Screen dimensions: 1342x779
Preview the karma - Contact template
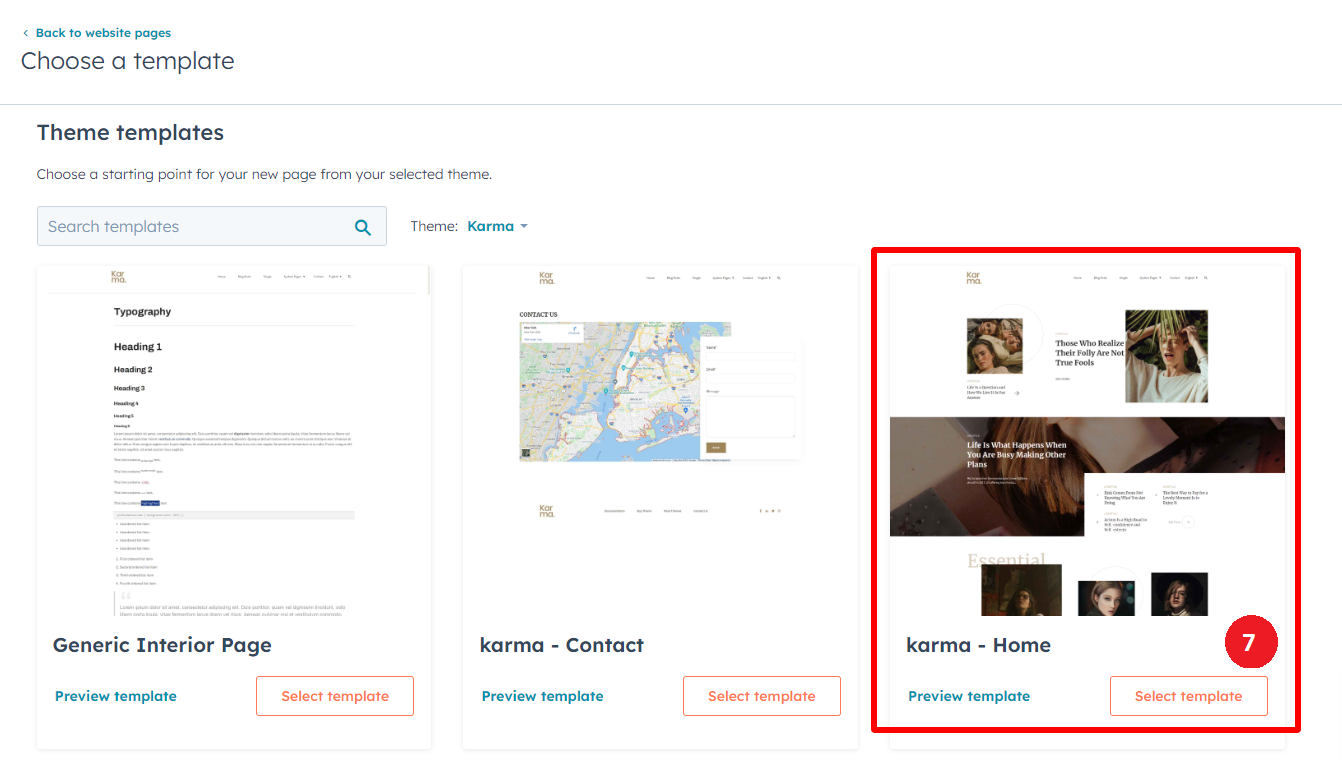coord(543,696)
